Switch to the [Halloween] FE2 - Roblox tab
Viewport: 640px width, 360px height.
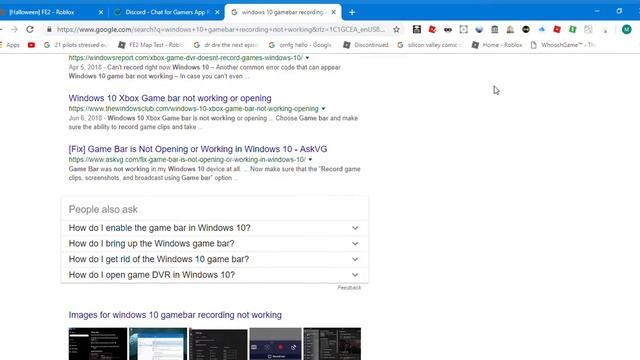[x=51, y=12]
